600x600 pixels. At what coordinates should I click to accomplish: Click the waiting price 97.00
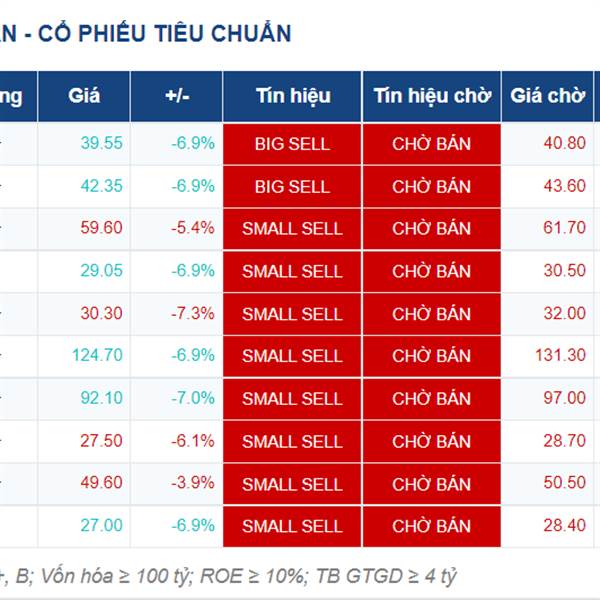click(x=565, y=398)
